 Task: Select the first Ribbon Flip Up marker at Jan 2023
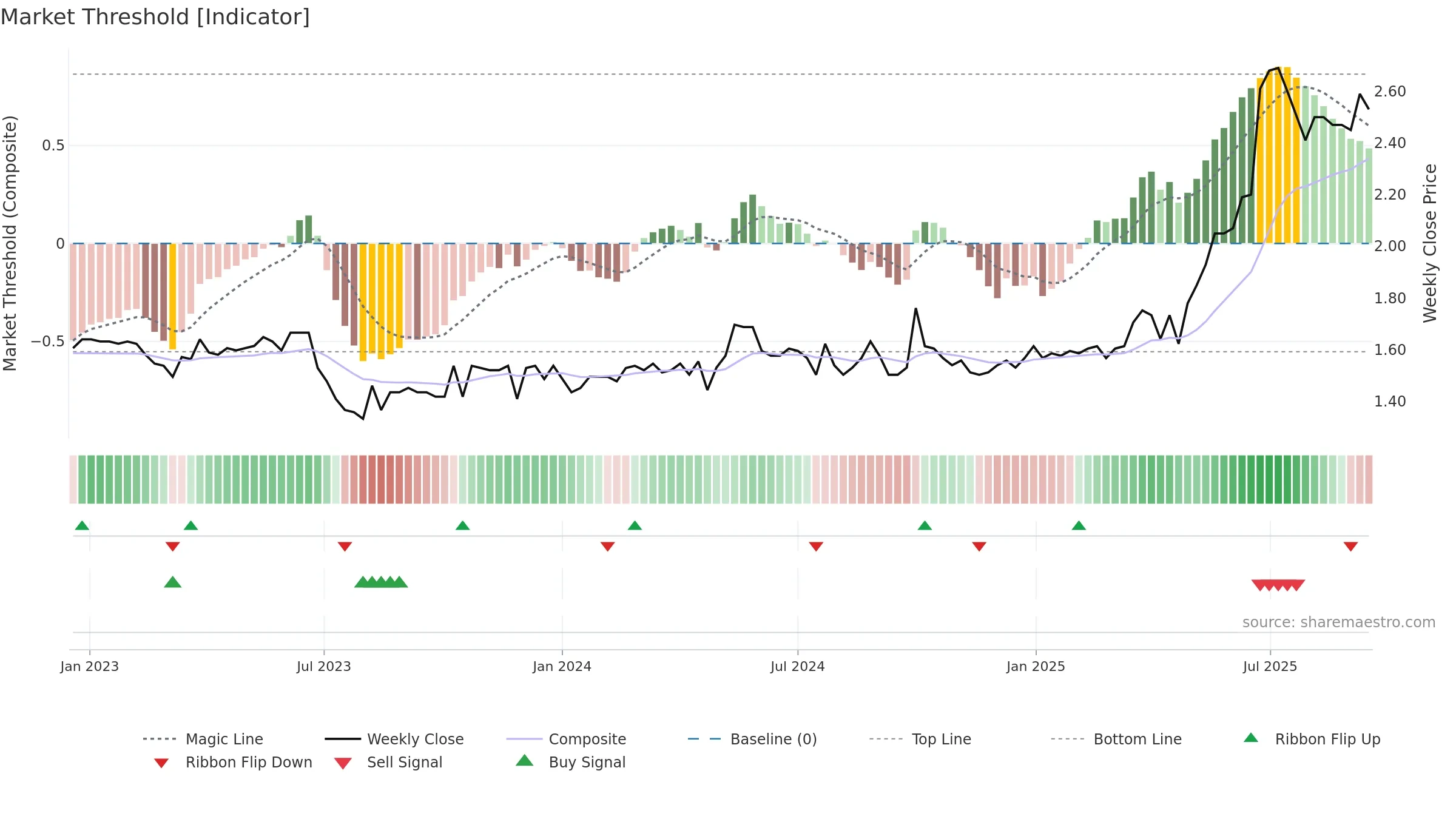(82, 525)
